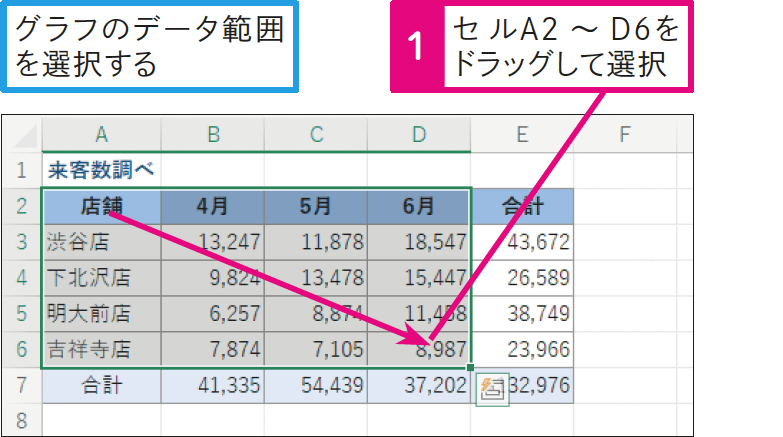Image resolution: width=783 pixels, height=437 pixels.
Task: Select row 7 header
Action: pos(22,386)
